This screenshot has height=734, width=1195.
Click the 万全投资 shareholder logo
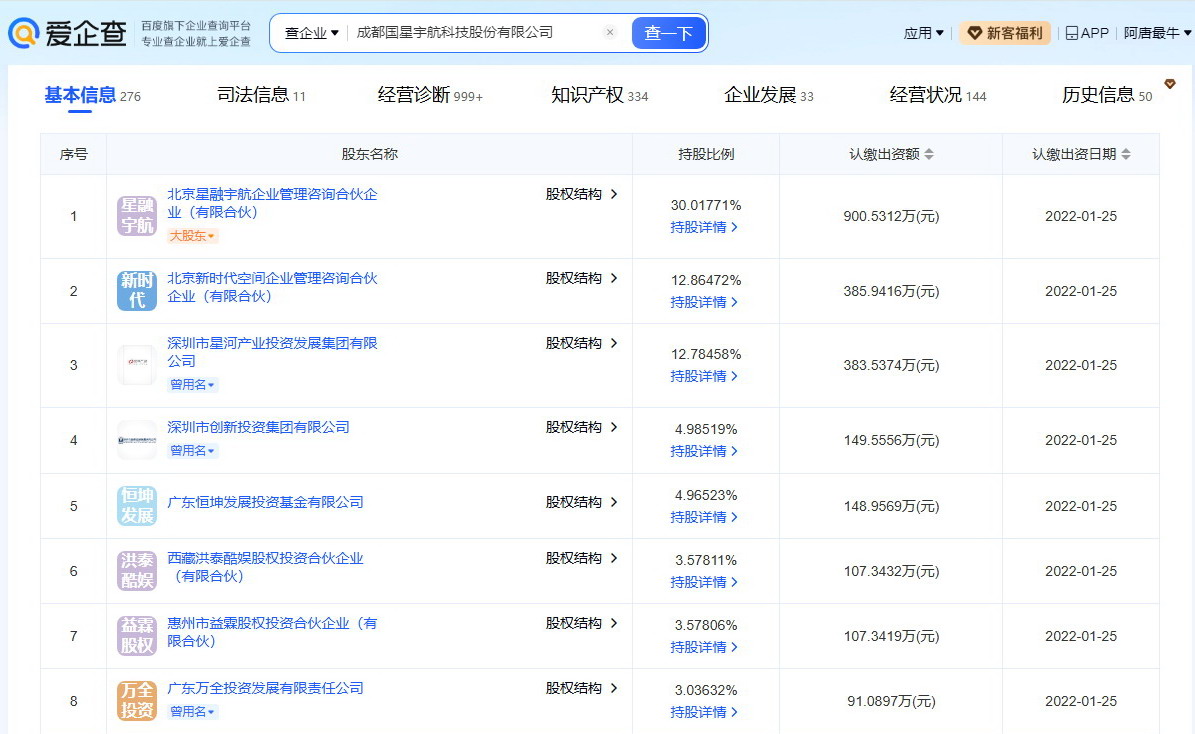click(137, 700)
